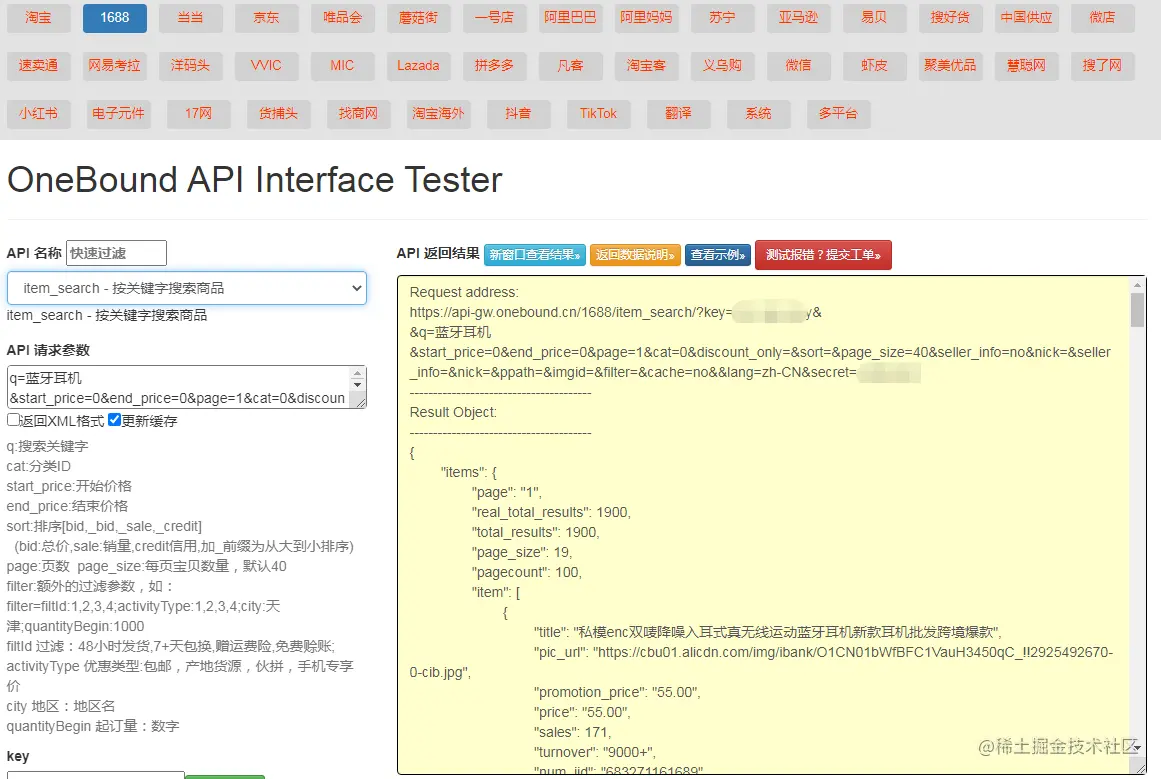Open the 苏宁 platform tab
Viewport: 1161px width, 779px height.
click(x=723, y=18)
